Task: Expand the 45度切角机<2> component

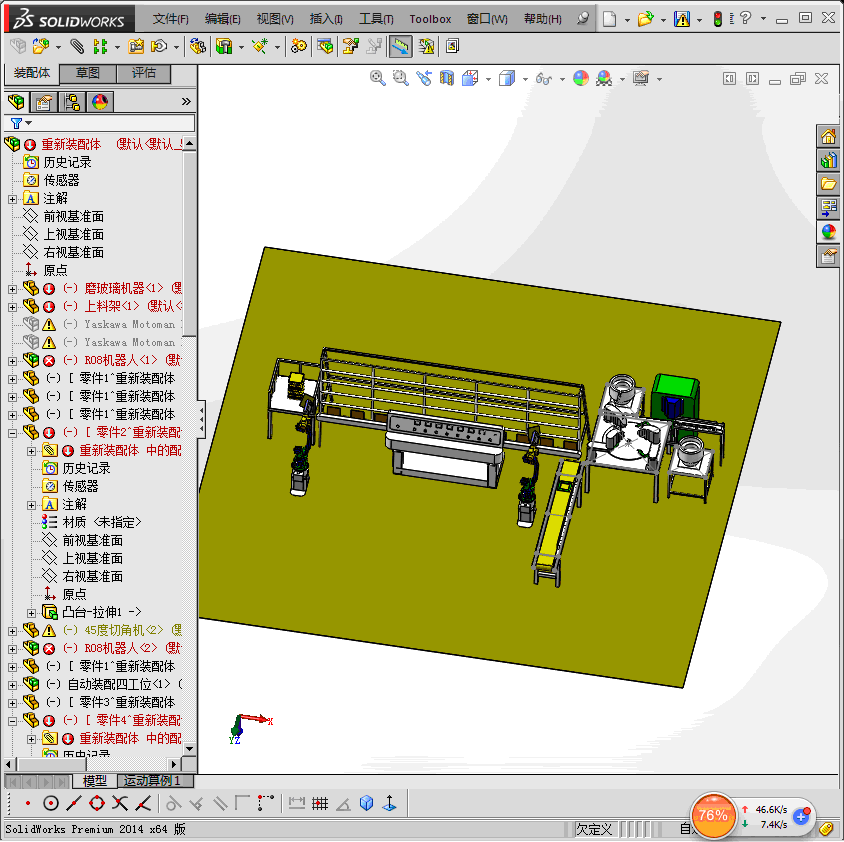Action: pos(12,631)
